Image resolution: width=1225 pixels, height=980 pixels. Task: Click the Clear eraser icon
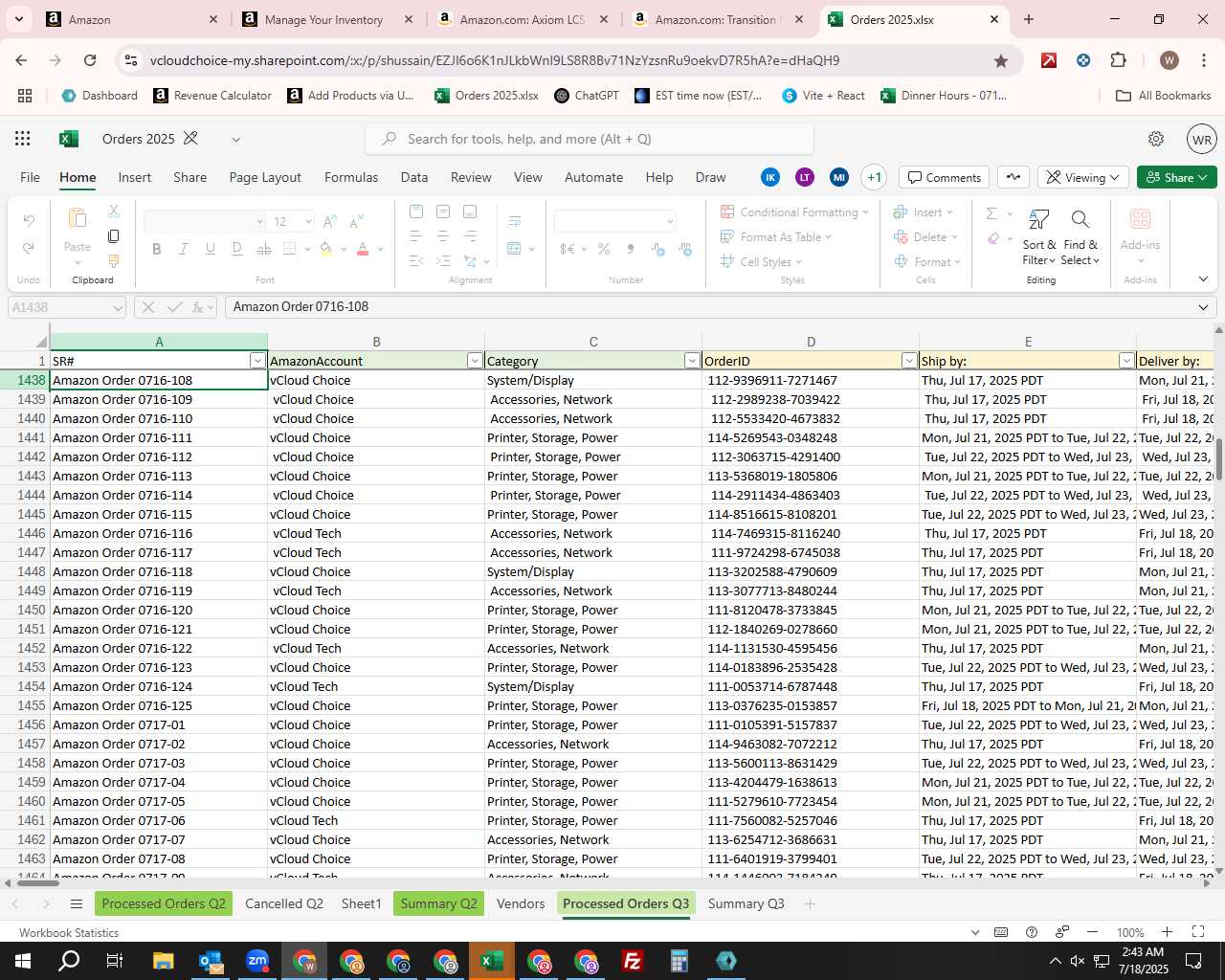994,238
